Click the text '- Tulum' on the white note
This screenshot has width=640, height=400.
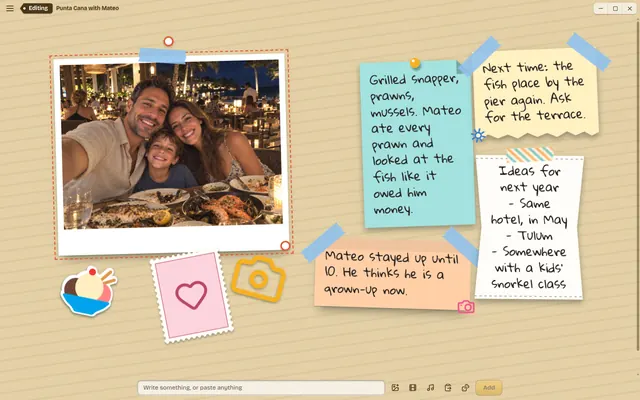pyautogui.click(x=529, y=236)
